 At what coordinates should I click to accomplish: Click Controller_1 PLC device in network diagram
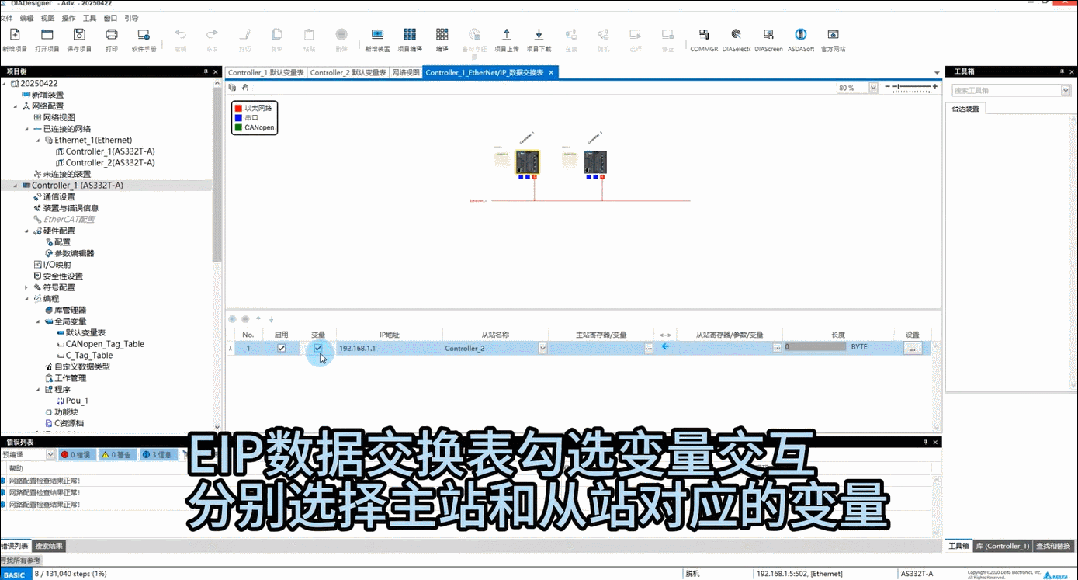[x=527, y=162]
